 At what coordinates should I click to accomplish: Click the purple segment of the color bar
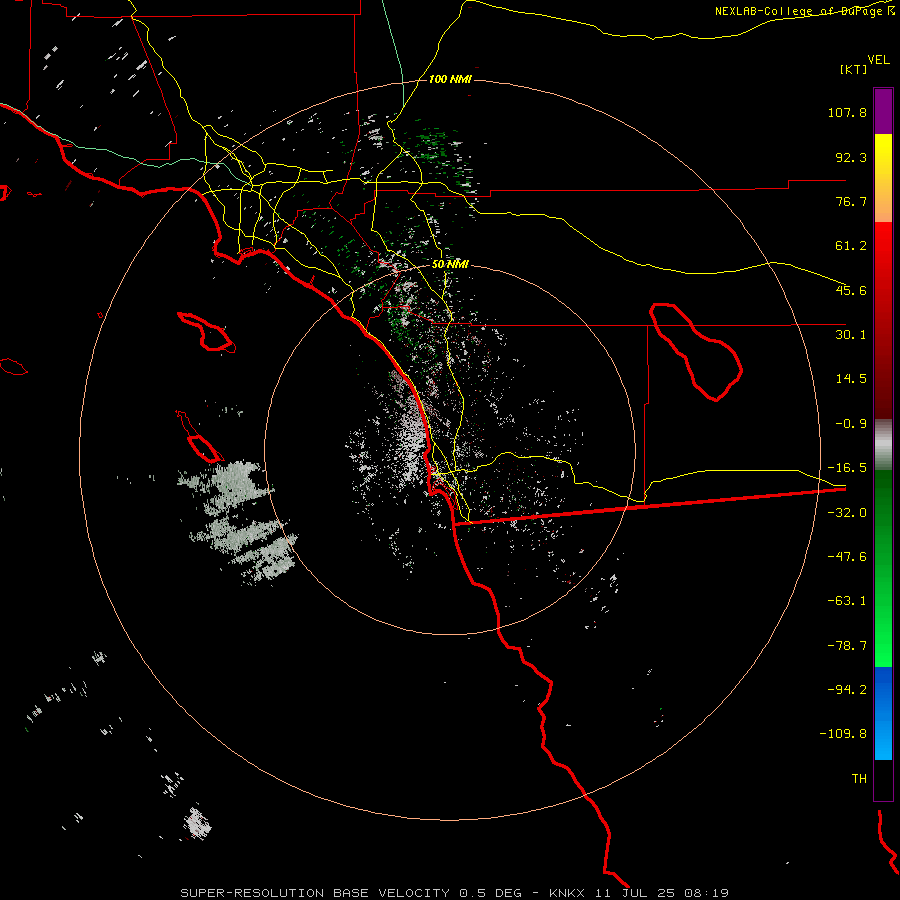pos(883,111)
